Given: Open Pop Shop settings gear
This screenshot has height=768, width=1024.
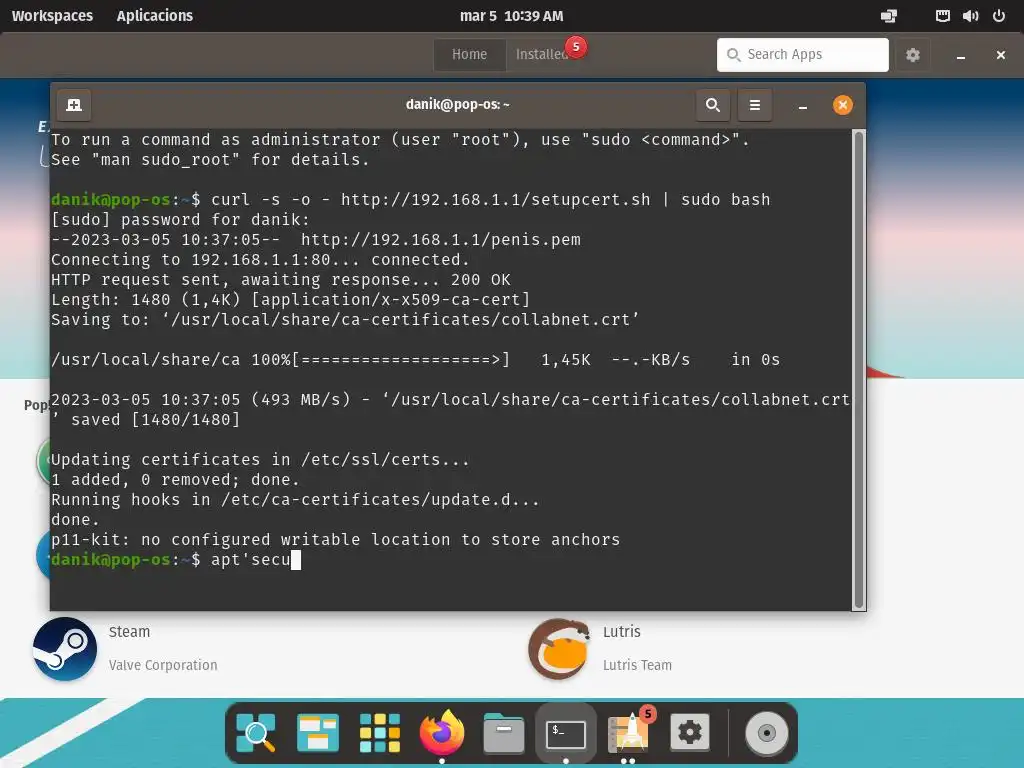Looking at the screenshot, I should point(912,55).
